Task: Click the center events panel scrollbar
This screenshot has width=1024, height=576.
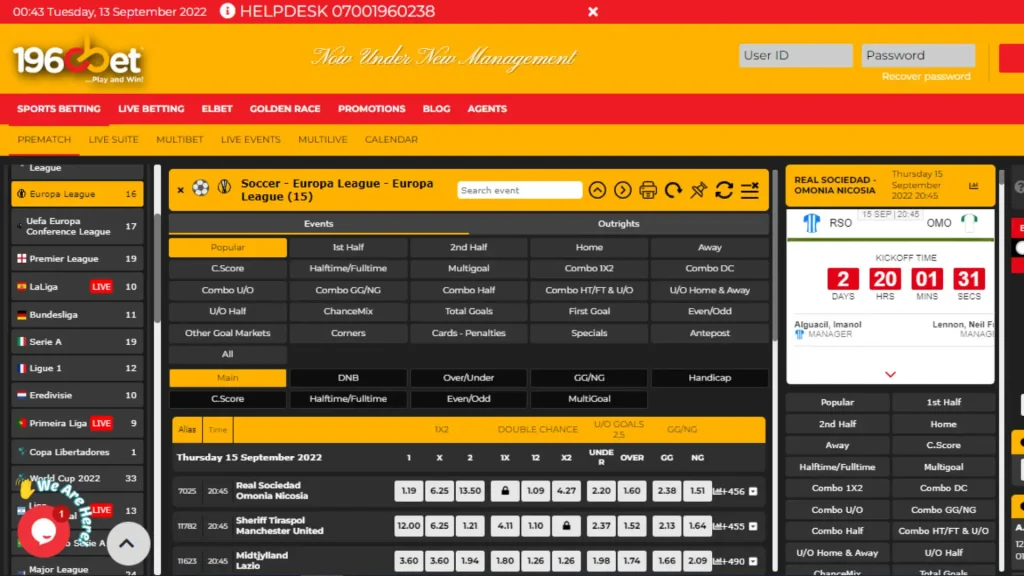Action: click(775, 255)
